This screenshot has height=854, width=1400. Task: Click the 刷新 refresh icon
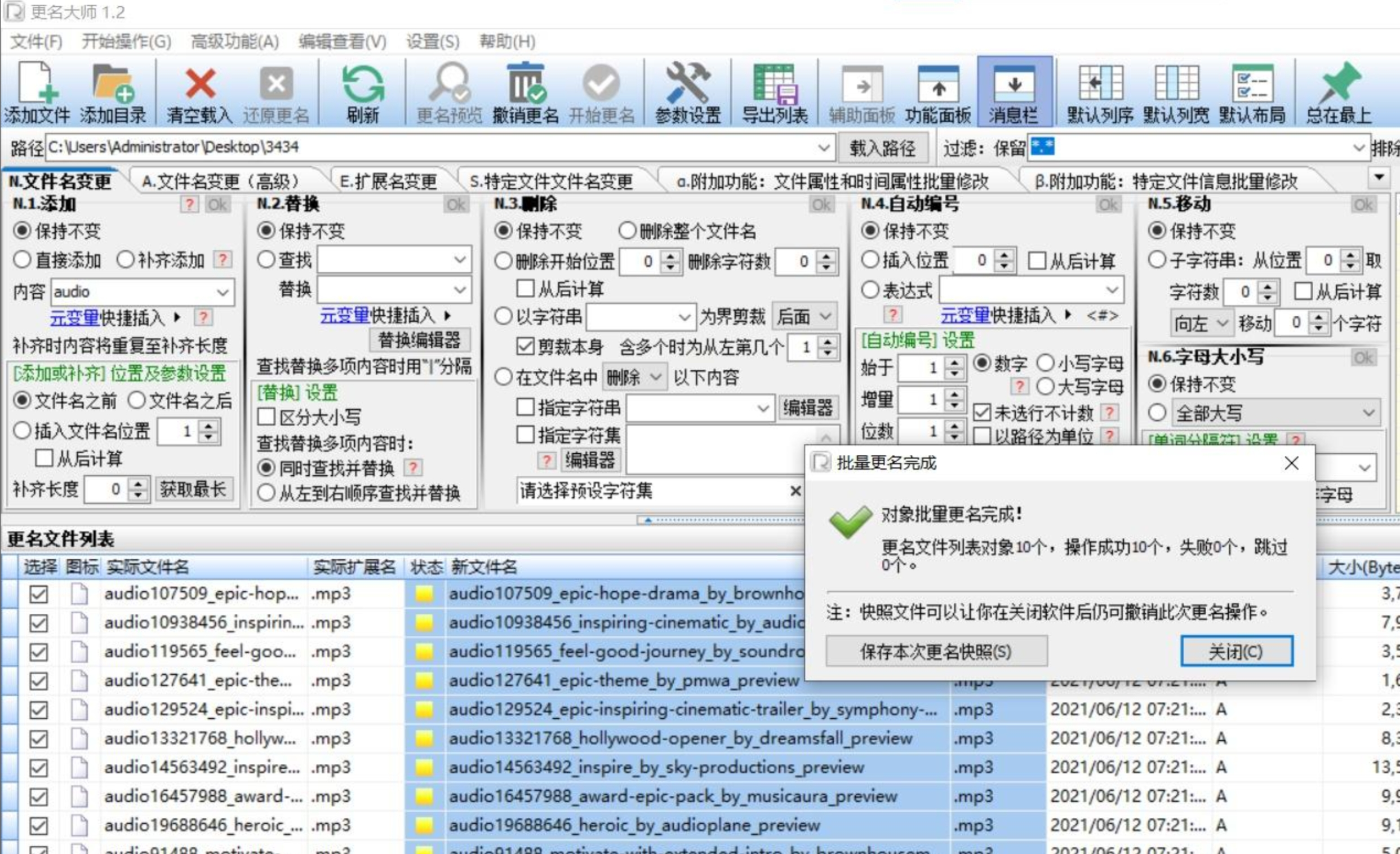pos(362,83)
